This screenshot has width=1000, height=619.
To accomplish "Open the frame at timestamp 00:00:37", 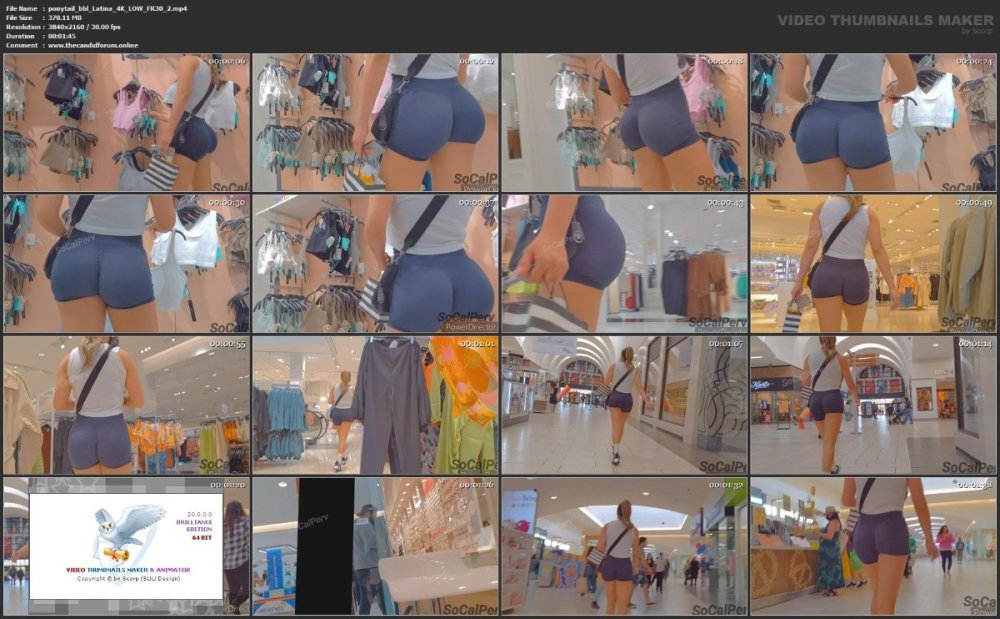I will tap(376, 264).
